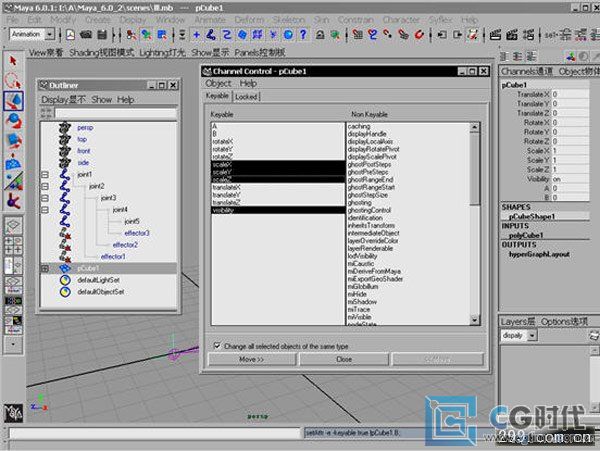The image size is (600, 451).
Task: Pick the Soft Modification tool
Action: pos(13,162)
